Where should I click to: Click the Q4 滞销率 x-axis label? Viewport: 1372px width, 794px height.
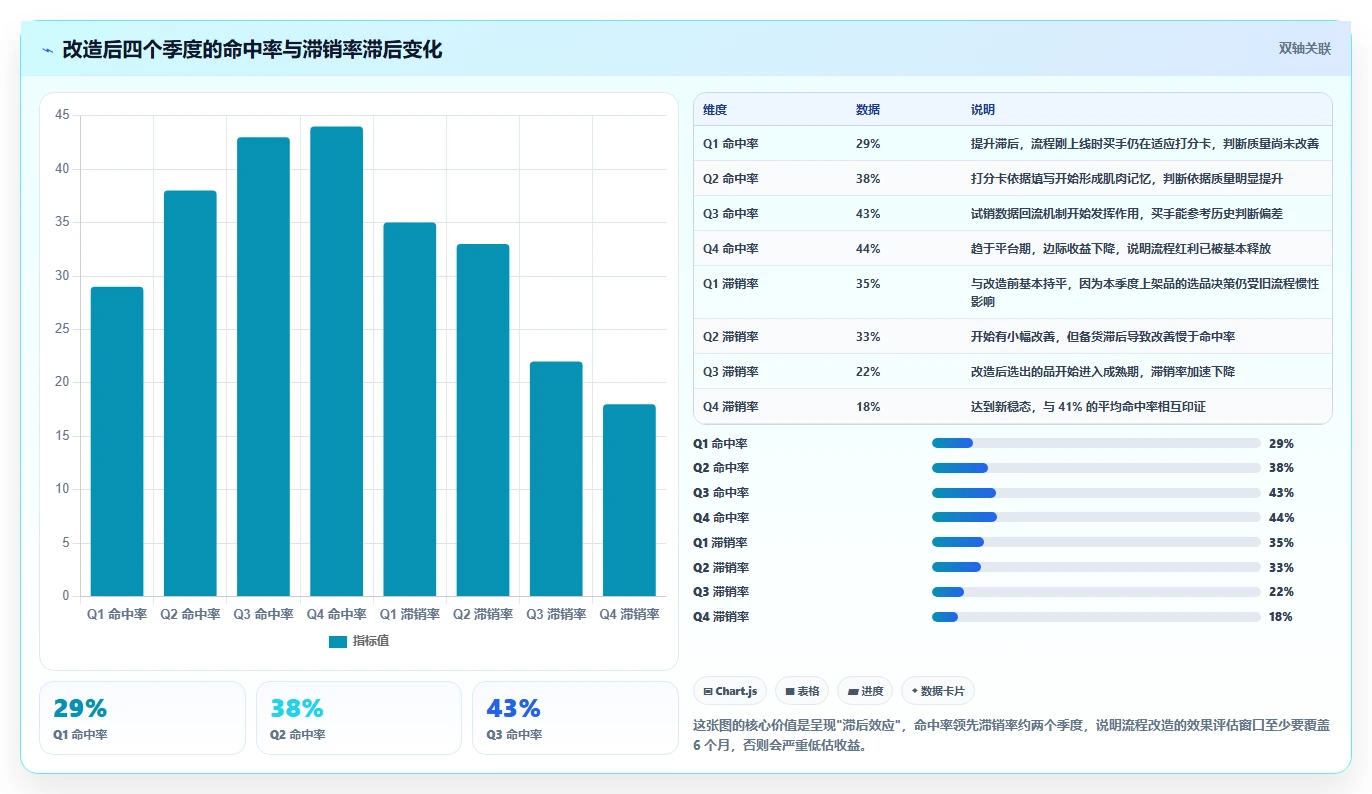pos(629,615)
